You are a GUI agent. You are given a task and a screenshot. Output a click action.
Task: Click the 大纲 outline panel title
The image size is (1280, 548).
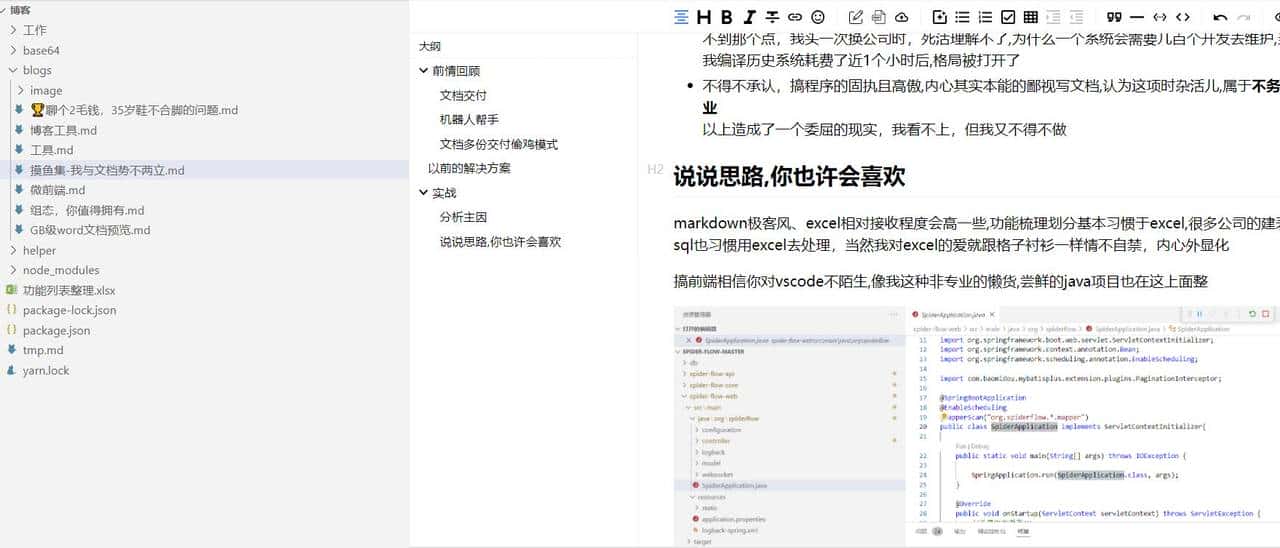pos(429,46)
